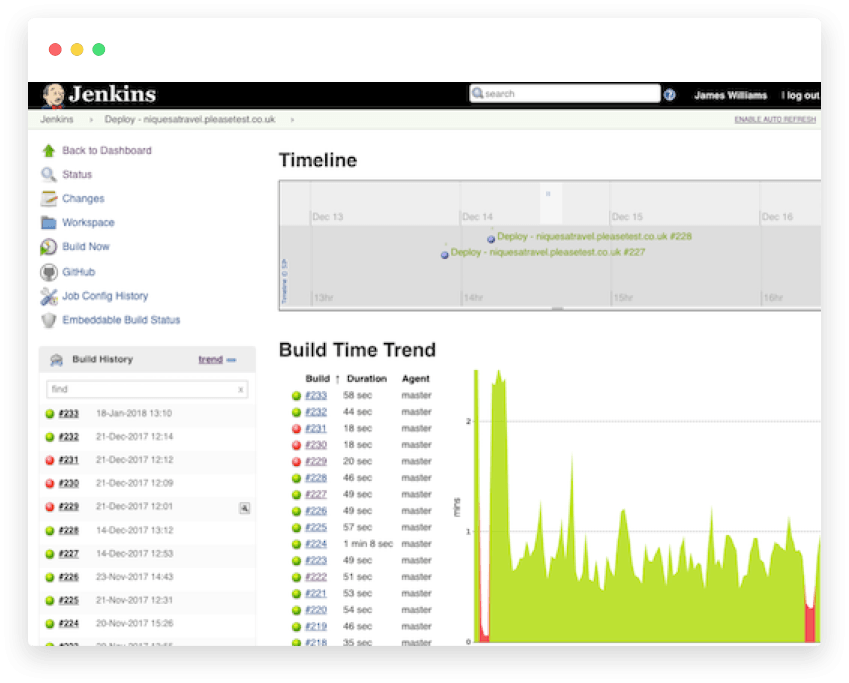Viewport: 849px width, 683px height.
Task: Click the Status magnifier icon
Action: tap(49, 174)
